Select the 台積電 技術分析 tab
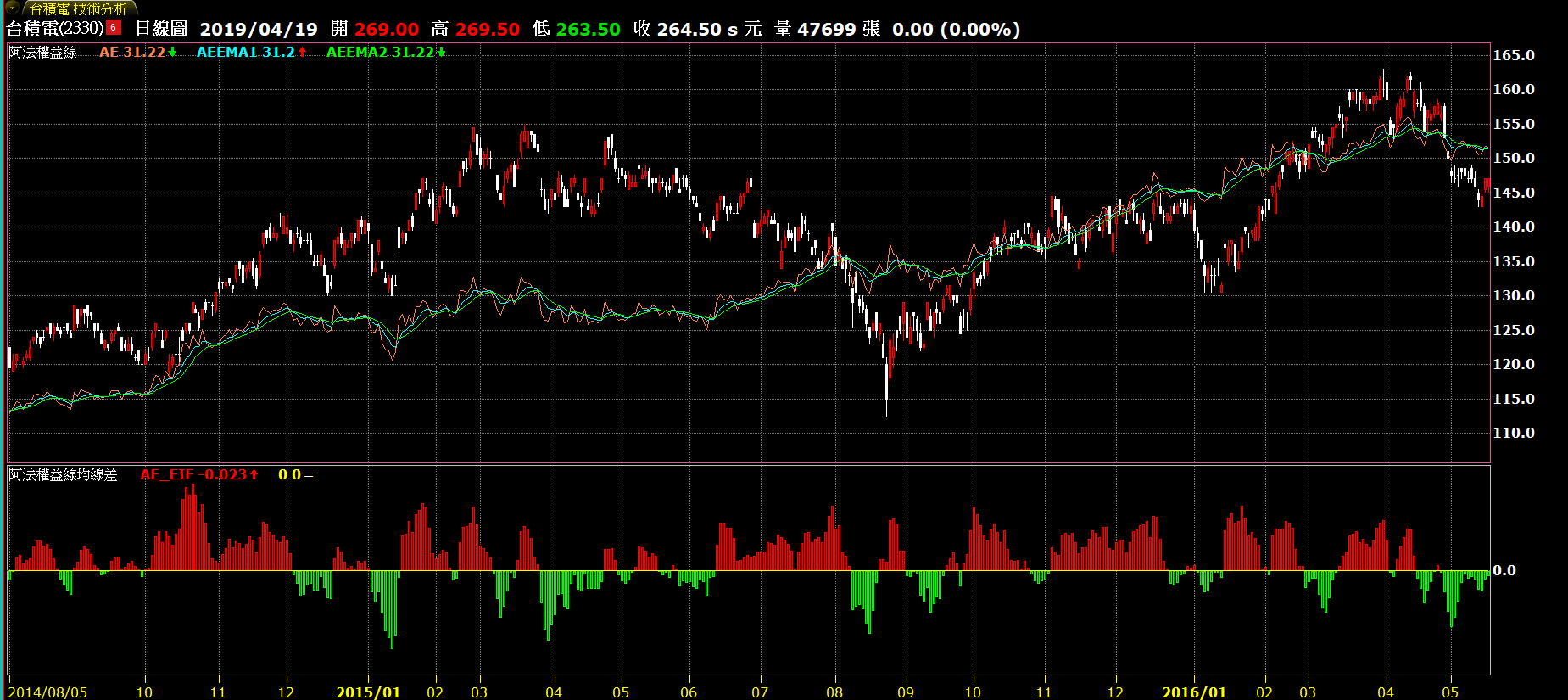This screenshot has height=700, width=1568. (78, 8)
